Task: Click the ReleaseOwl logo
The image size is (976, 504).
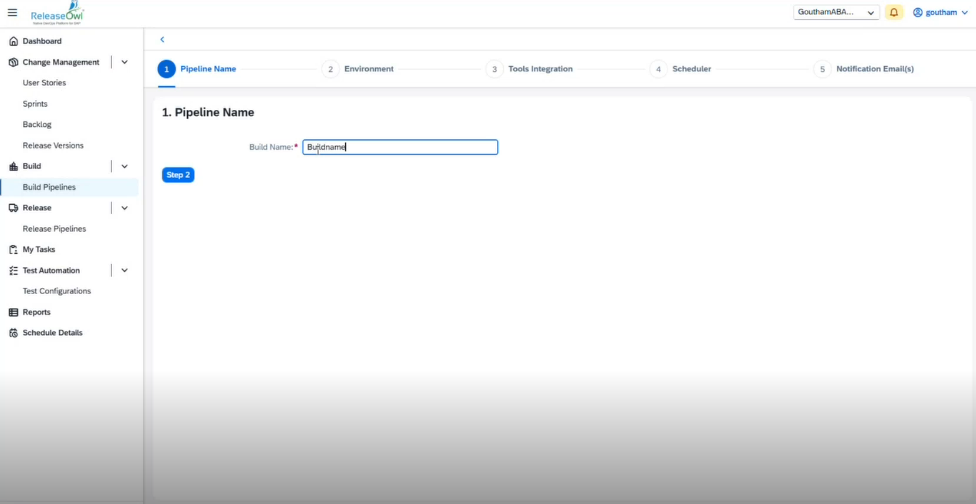Action: pos(57,13)
